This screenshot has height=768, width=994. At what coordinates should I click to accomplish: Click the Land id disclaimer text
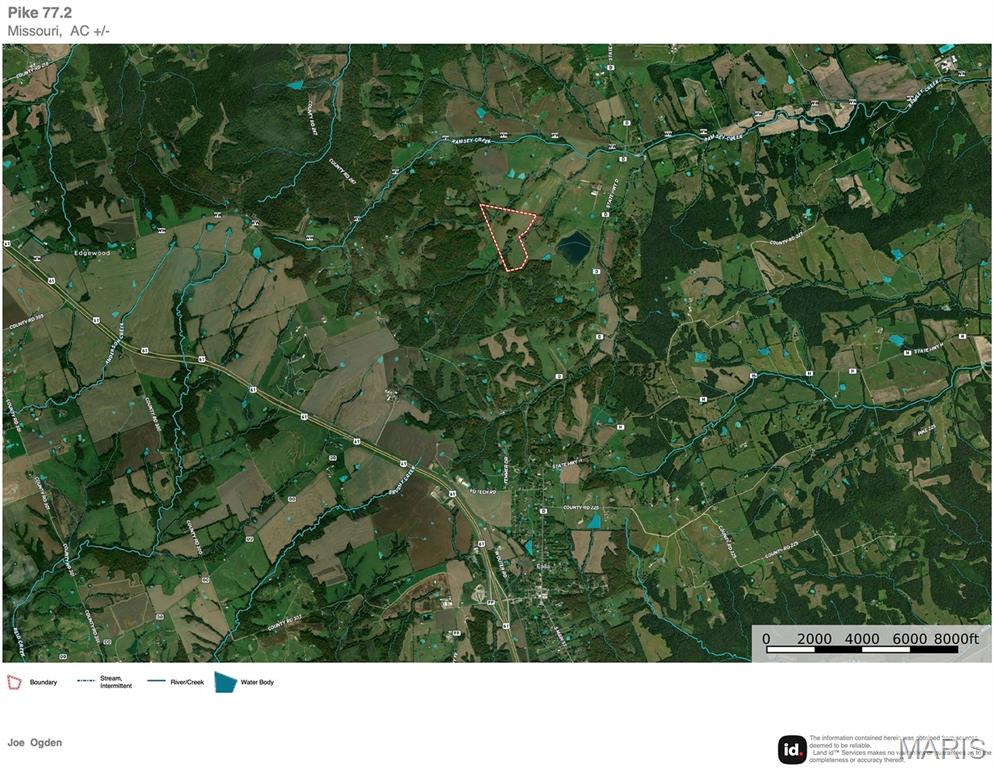click(880, 749)
